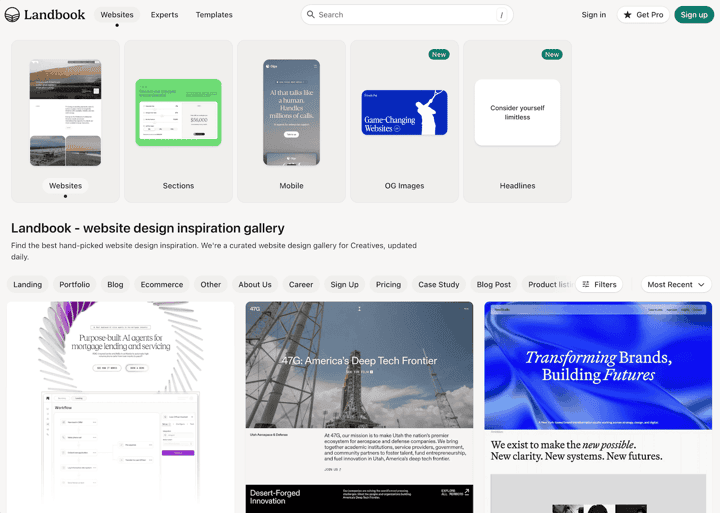720x513 pixels.
Task: Open the Filters panel button
Action: pyautogui.click(x=599, y=284)
